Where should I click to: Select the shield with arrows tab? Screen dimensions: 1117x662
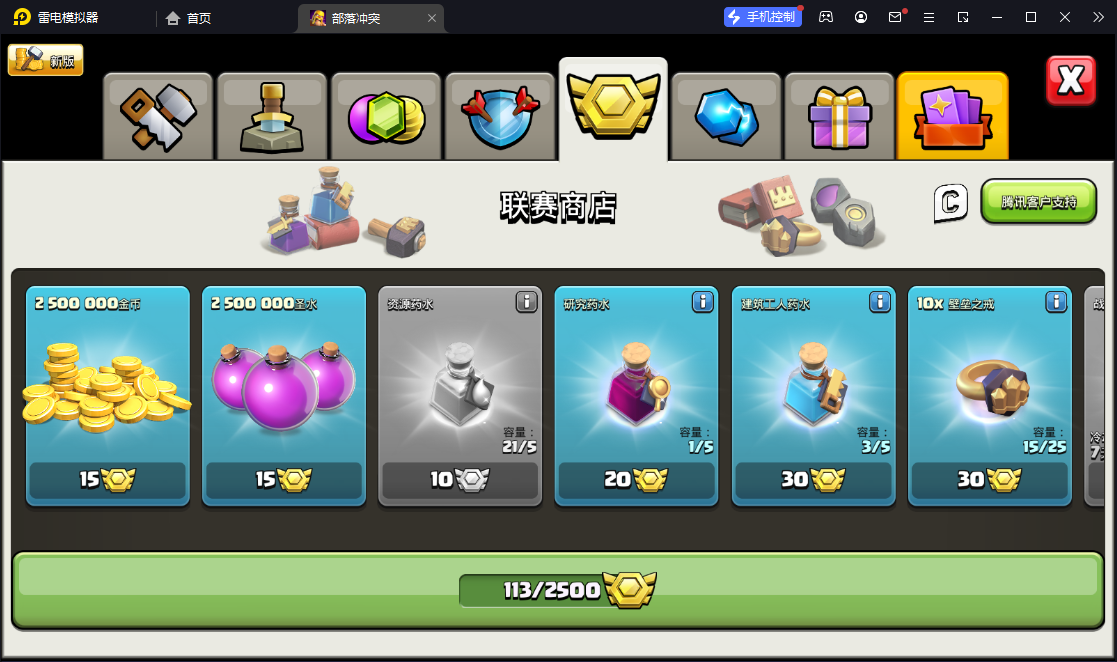tap(500, 116)
